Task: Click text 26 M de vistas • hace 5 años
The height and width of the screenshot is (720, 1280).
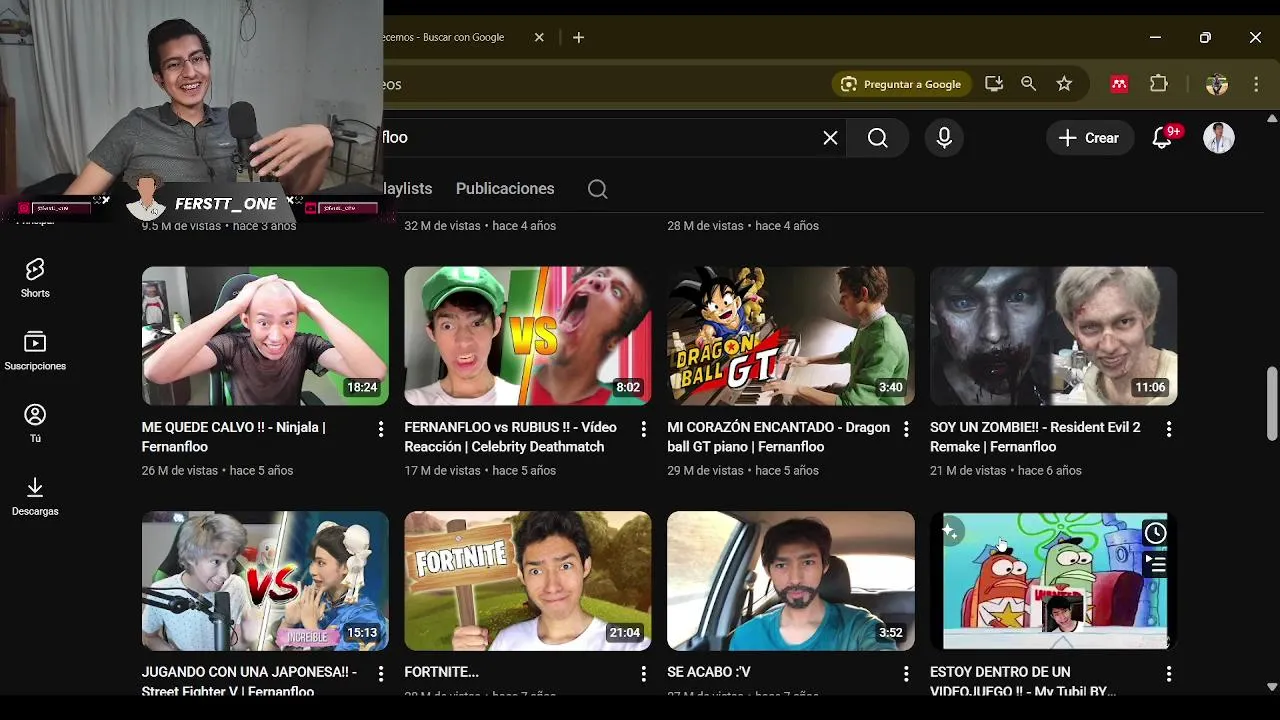Action: coord(217,470)
